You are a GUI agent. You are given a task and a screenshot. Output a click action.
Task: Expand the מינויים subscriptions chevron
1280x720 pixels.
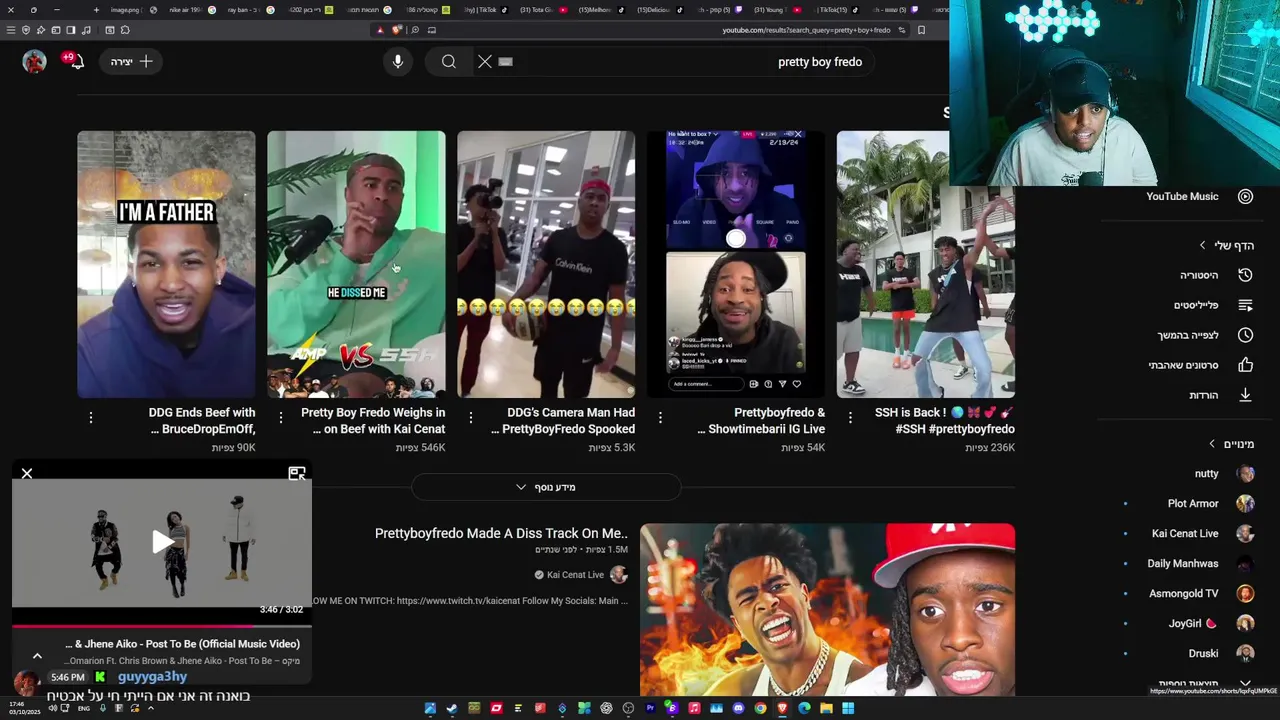[x=1212, y=444]
